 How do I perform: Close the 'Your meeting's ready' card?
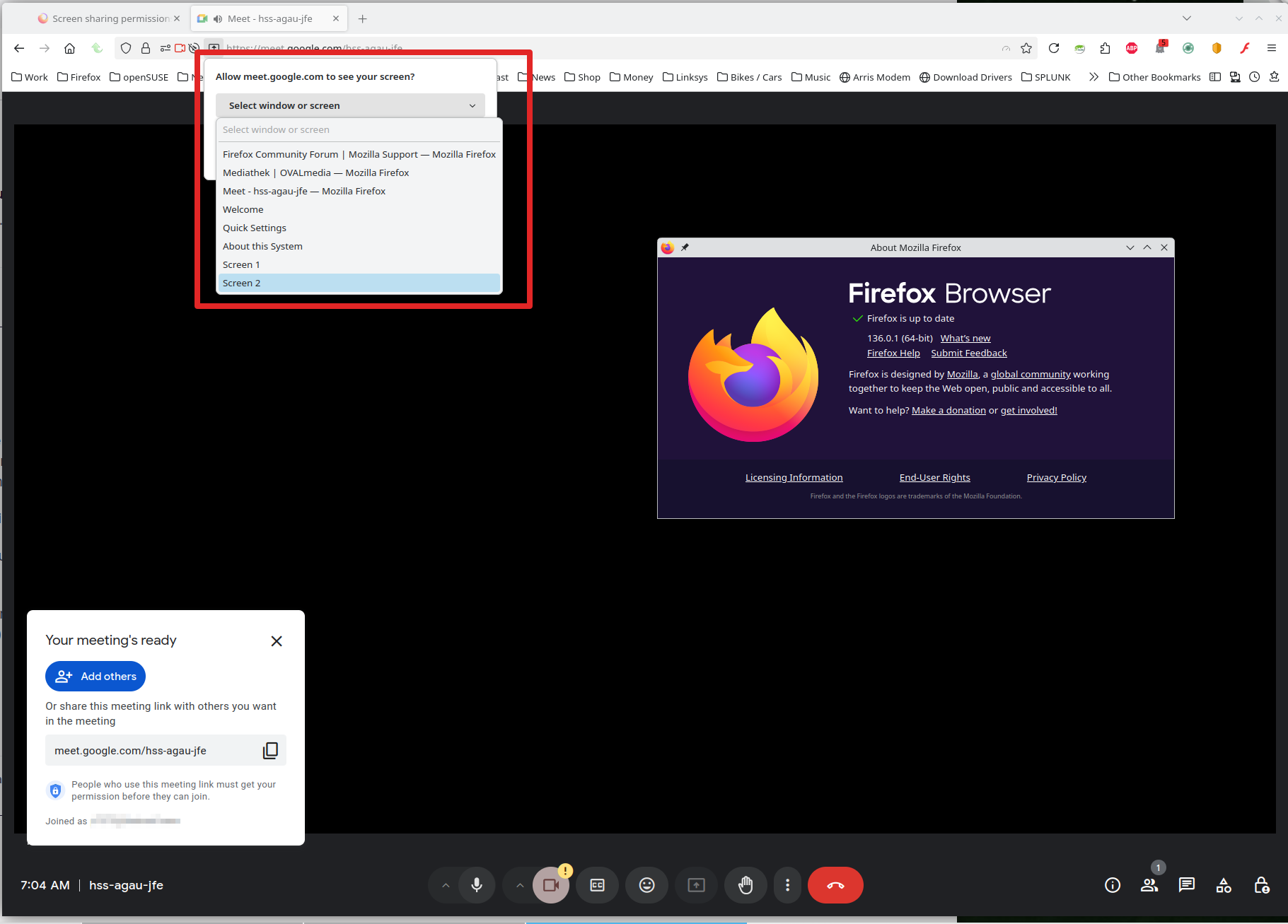(277, 641)
